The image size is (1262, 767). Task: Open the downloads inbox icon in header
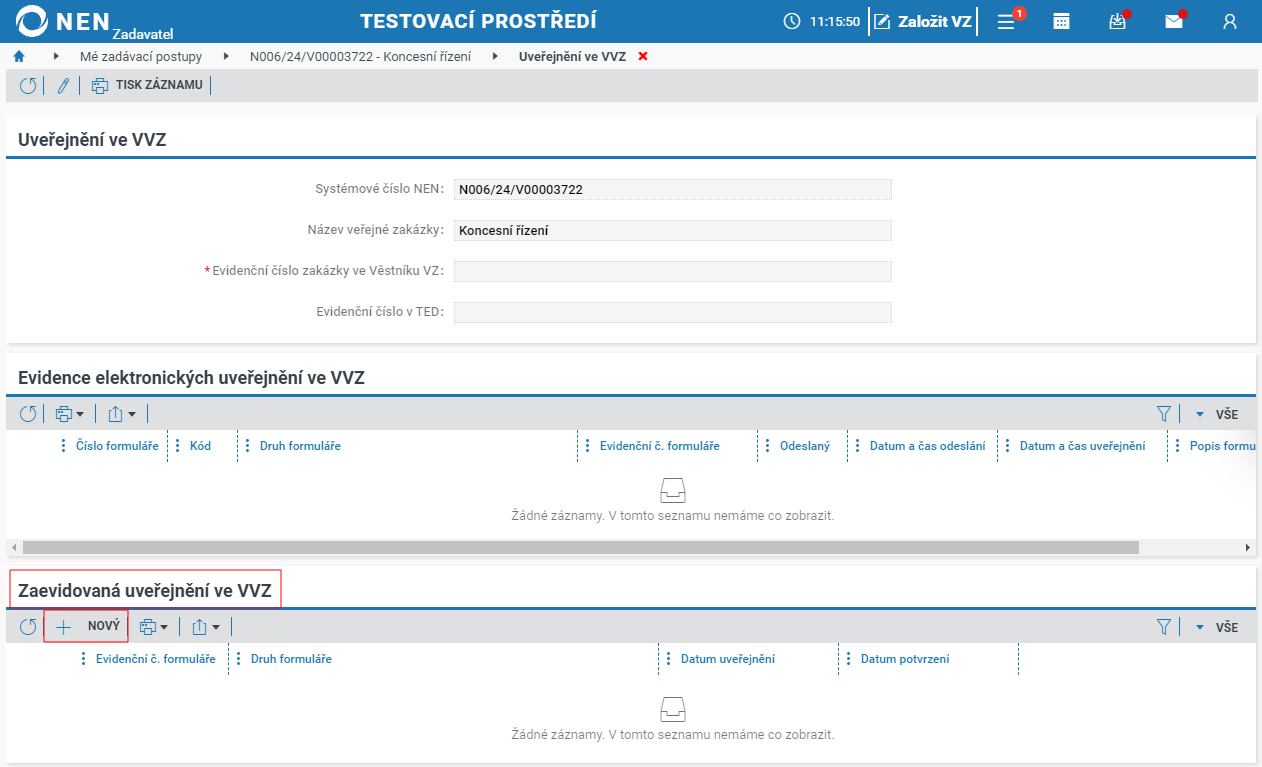pos(1118,21)
